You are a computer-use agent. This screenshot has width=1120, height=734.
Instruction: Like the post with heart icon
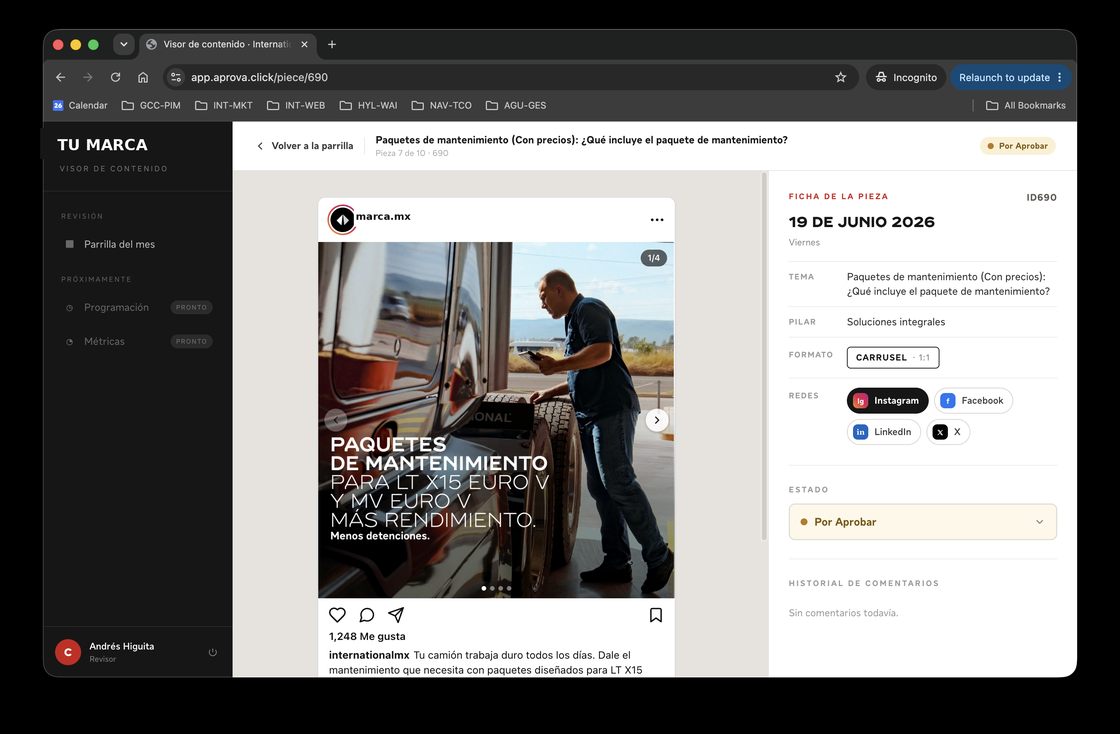coord(337,615)
